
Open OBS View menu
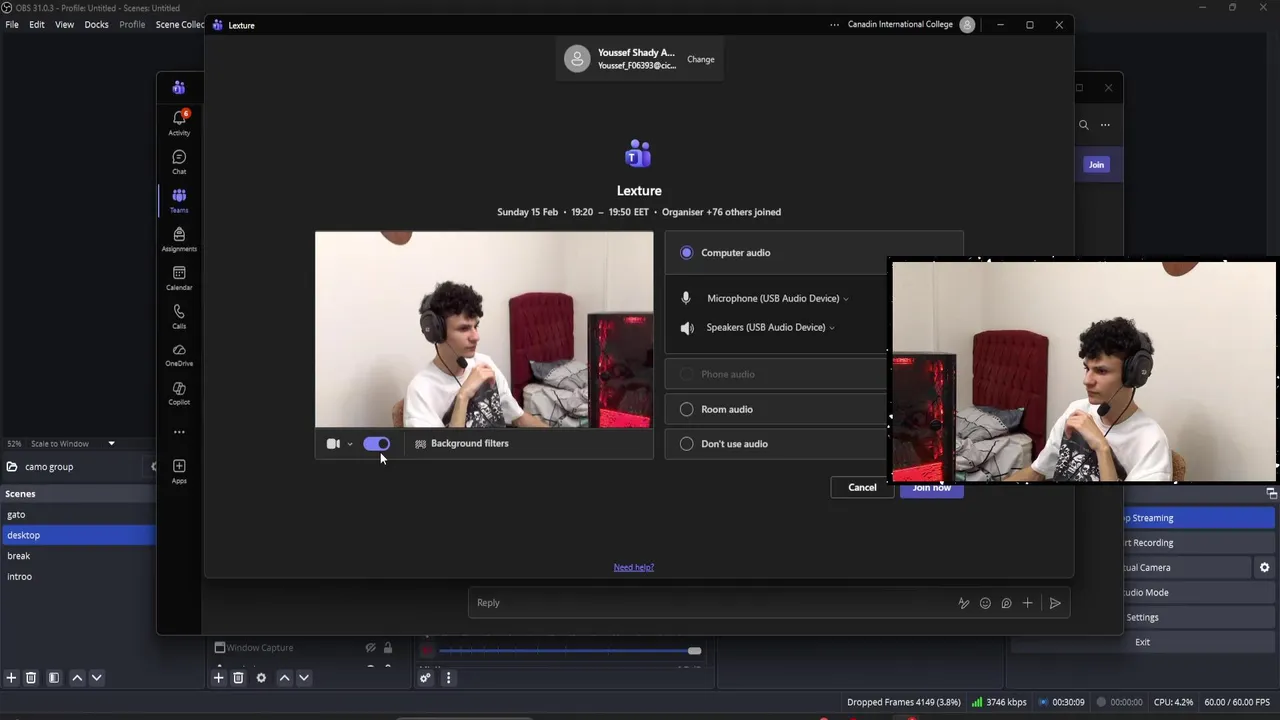(64, 24)
